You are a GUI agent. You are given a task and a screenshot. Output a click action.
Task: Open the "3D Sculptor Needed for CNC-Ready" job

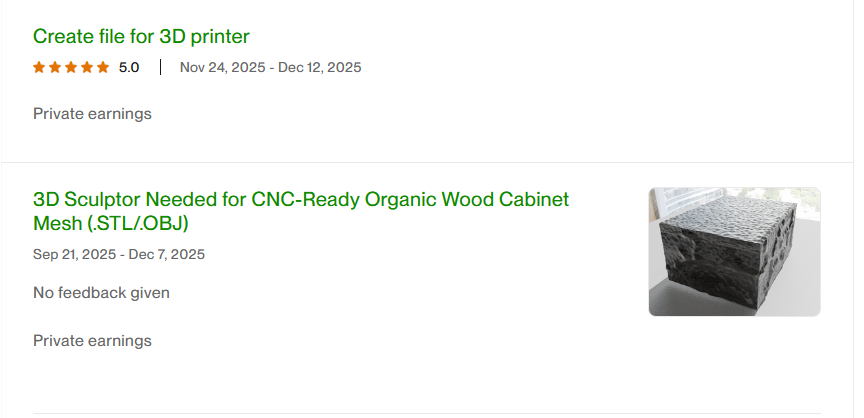[300, 199]
